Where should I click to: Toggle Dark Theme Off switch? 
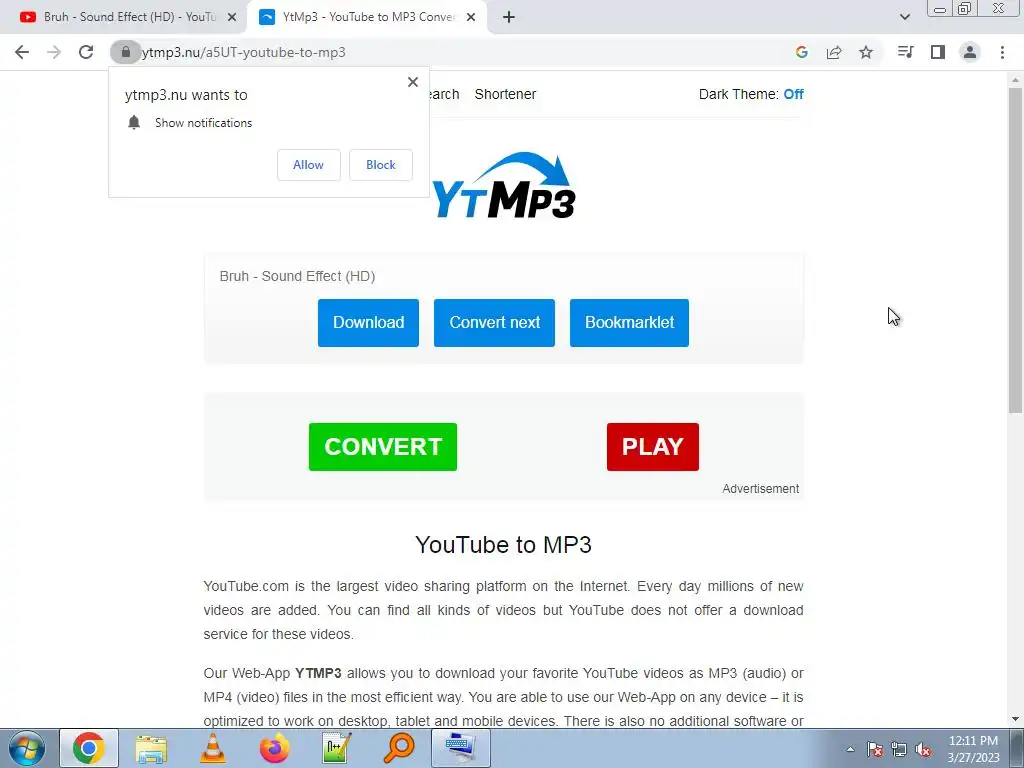[x=793, y=94]
